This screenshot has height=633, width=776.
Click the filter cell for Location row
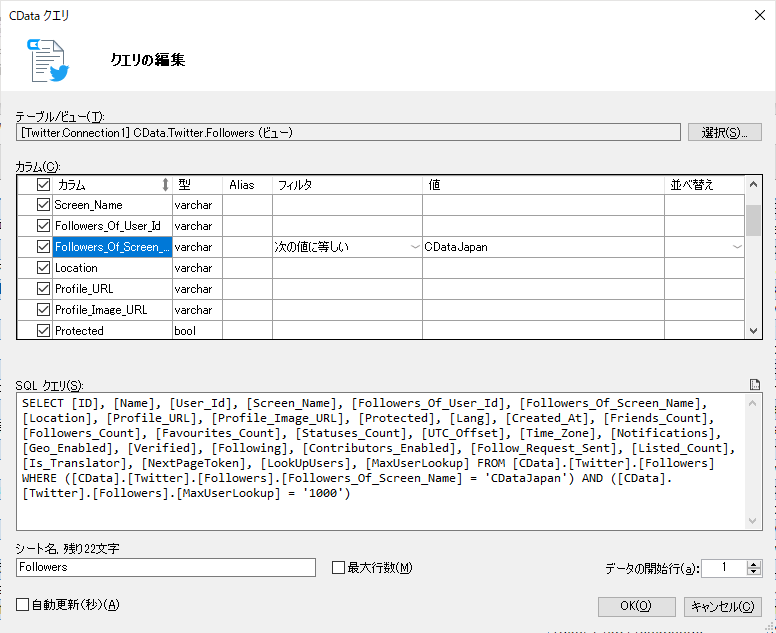pyautogui.click(x=347, y=268)
